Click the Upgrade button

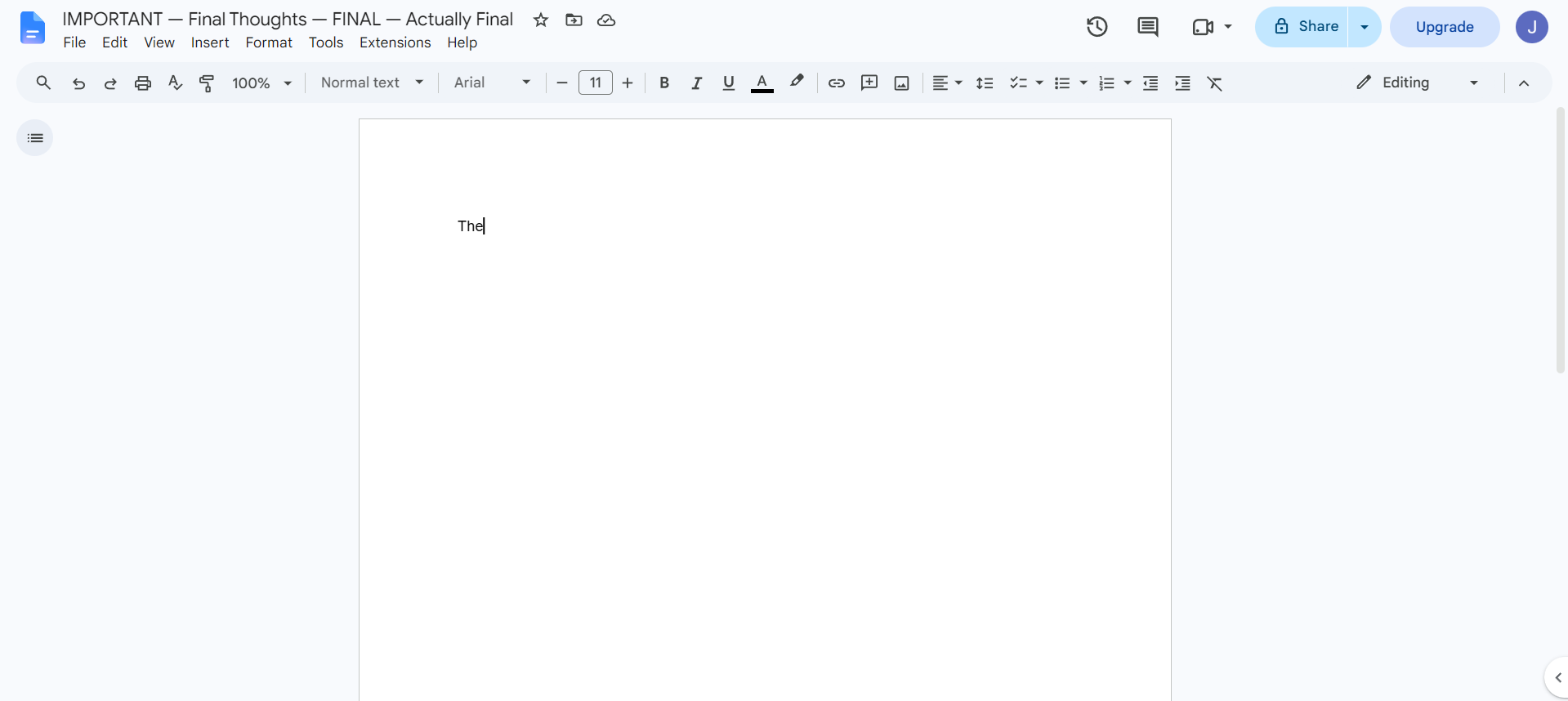pyautogui.click(x=1445, y=27)
